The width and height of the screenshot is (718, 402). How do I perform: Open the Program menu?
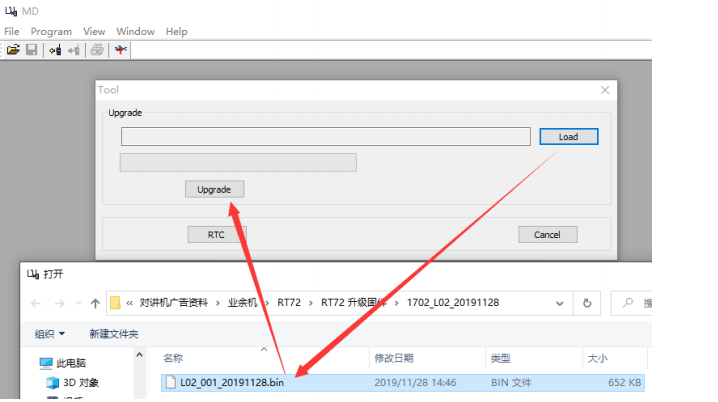(51, 31)
